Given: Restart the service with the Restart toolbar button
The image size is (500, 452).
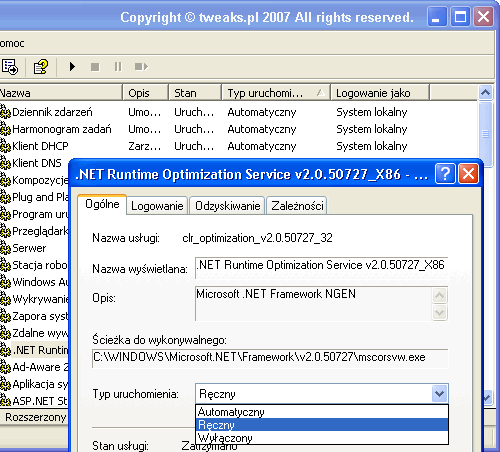Looking at the screenshot, I should click(x=141, y=67).
